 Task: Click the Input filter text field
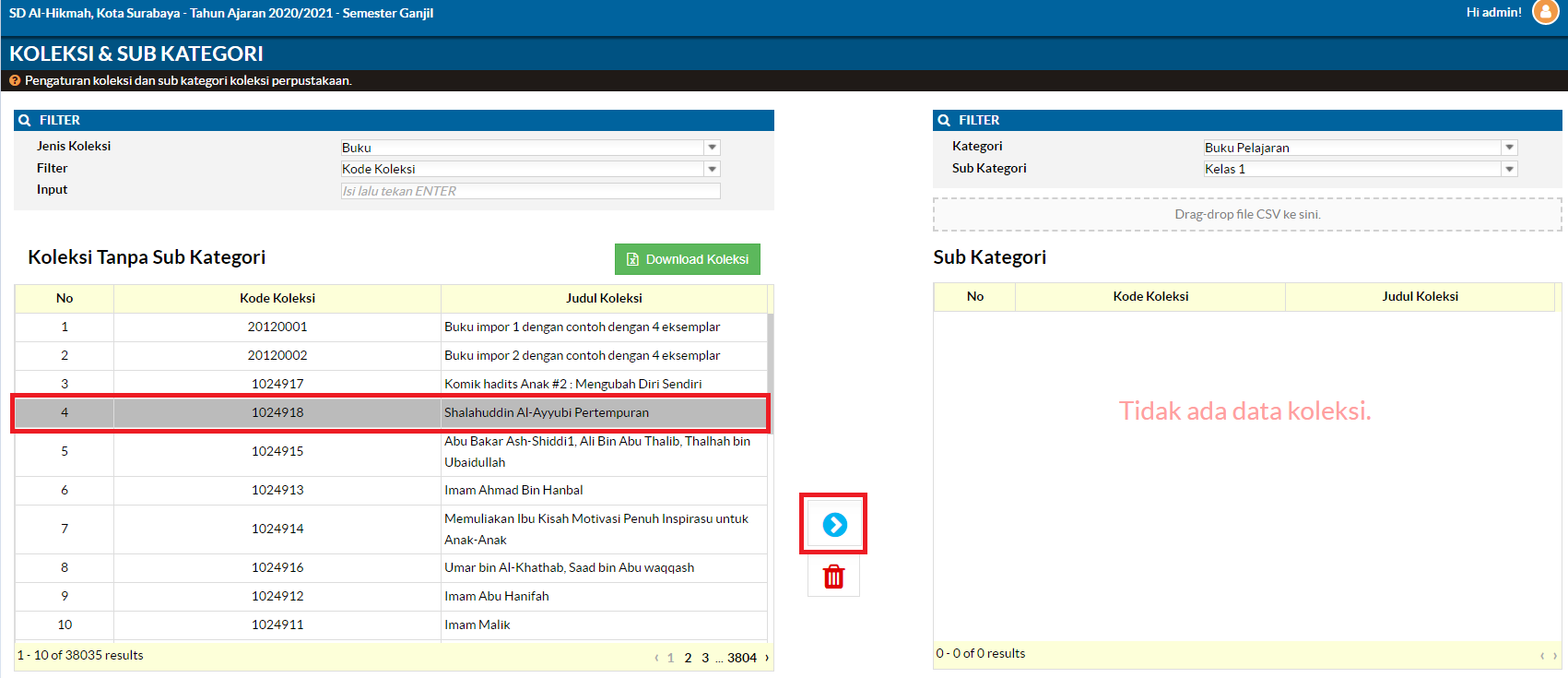point(530,191)
